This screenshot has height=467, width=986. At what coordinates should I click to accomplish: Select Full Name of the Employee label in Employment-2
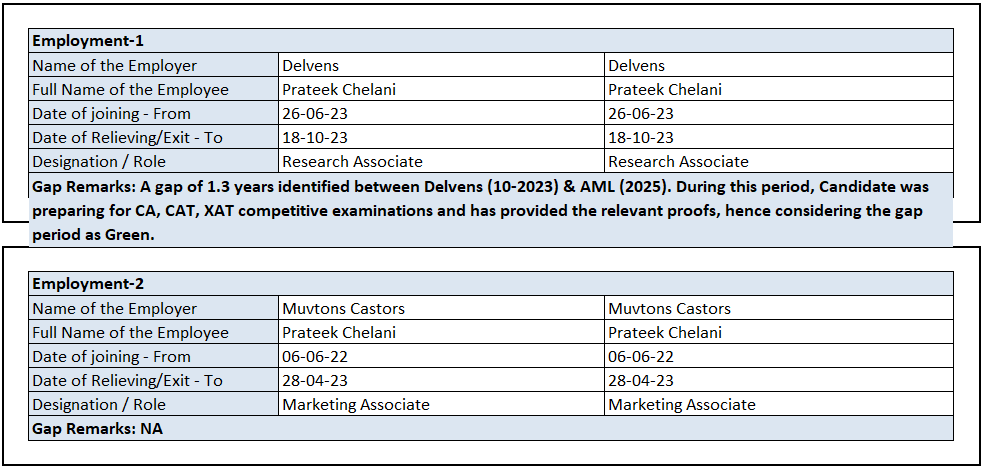[x=130, y=333]
